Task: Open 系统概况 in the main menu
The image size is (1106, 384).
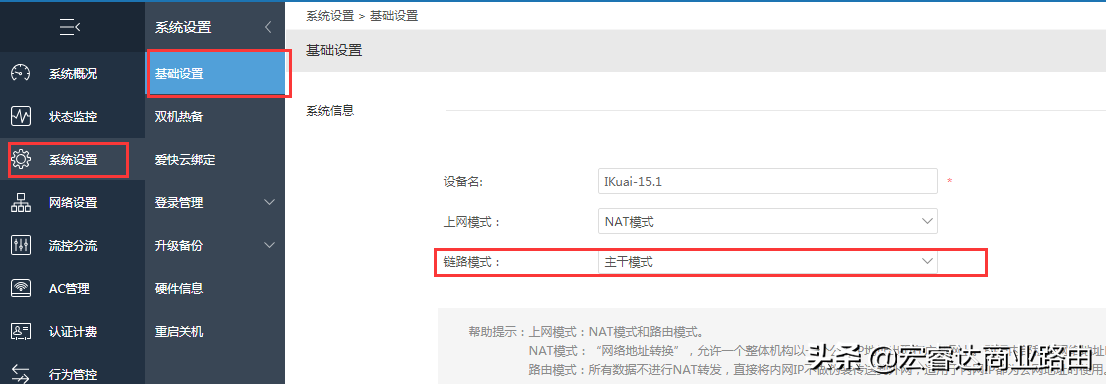Action: [x=73, y=74]
